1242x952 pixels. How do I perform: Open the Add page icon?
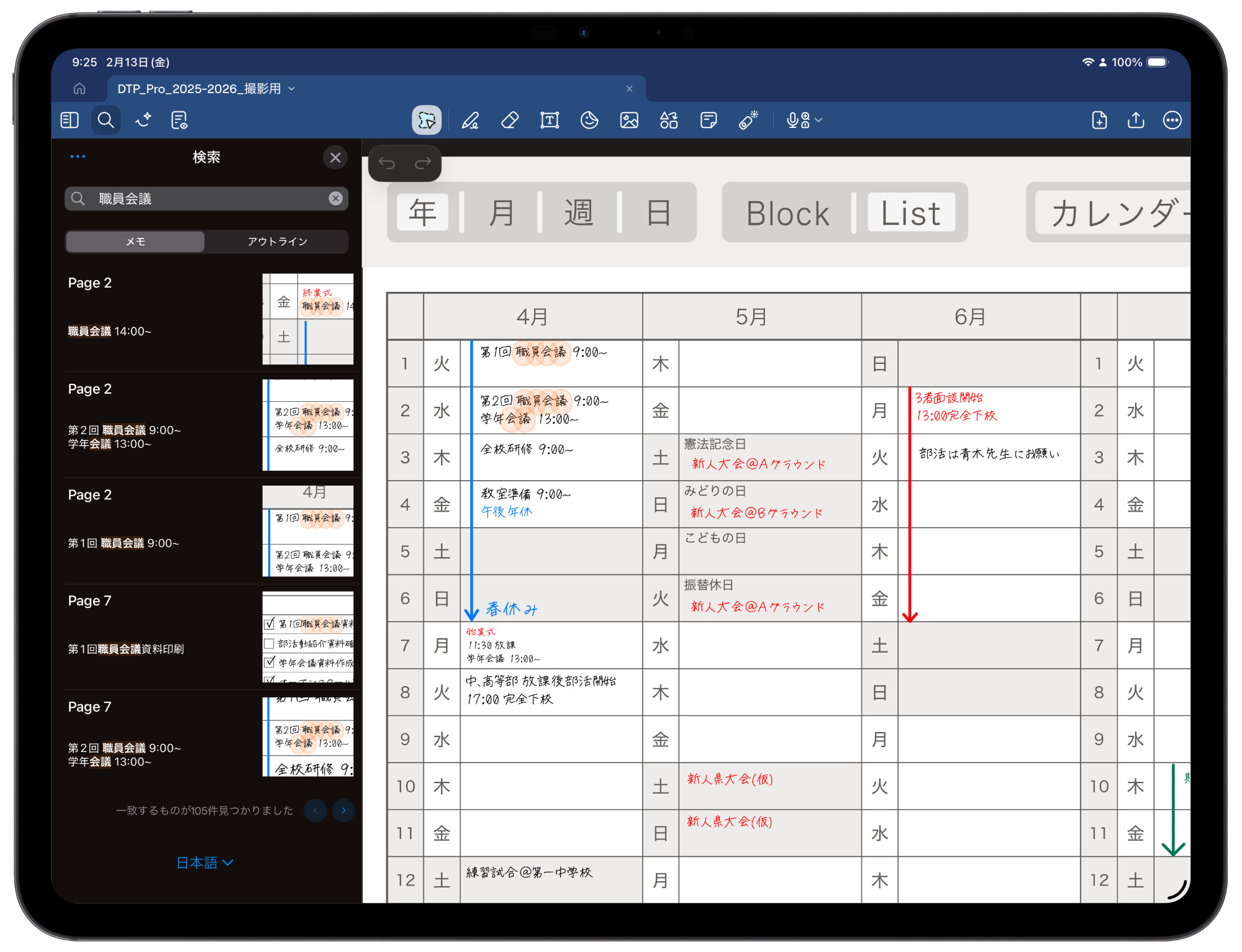pyautogui.click(x=1099, y=120)
